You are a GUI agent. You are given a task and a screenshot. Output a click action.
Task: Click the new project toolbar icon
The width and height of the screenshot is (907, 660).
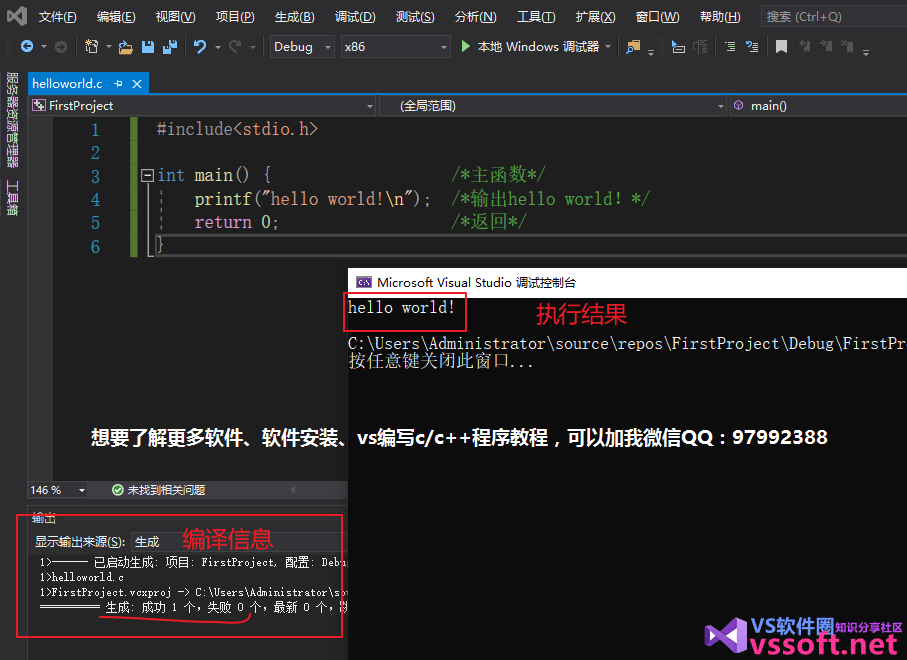(91, 46)
